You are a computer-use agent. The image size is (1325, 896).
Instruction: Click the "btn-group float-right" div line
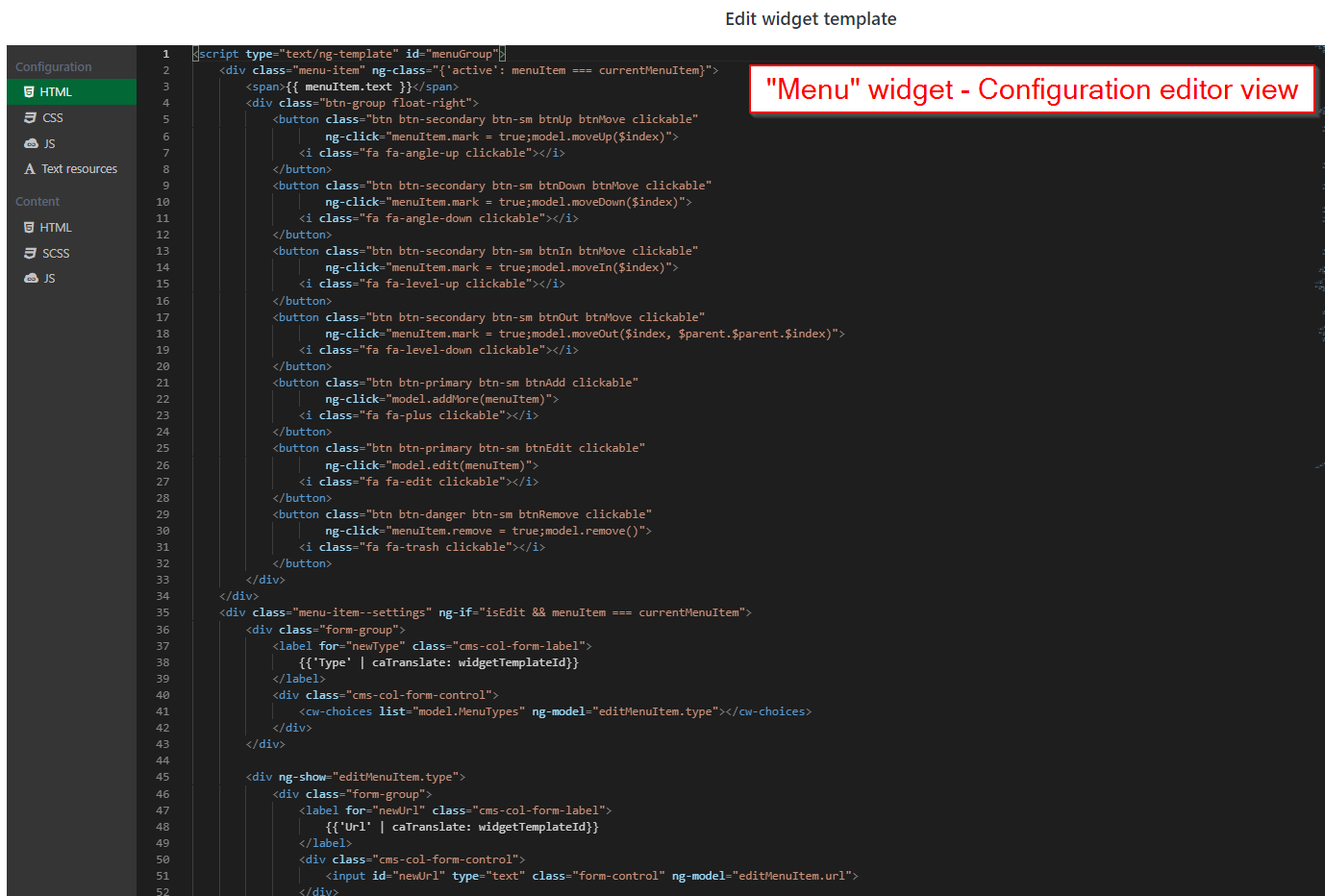[362, 103]
